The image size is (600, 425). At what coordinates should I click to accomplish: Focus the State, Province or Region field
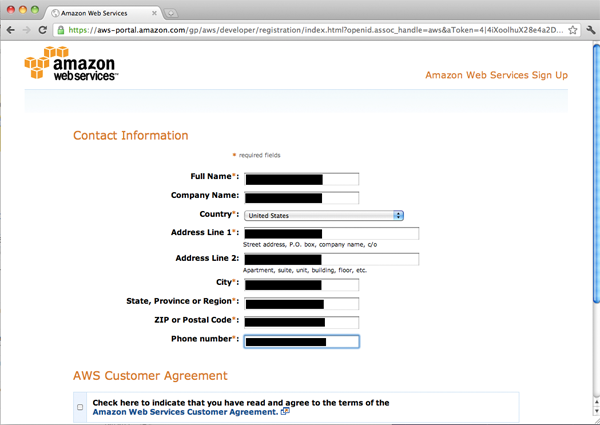point(302,304)
